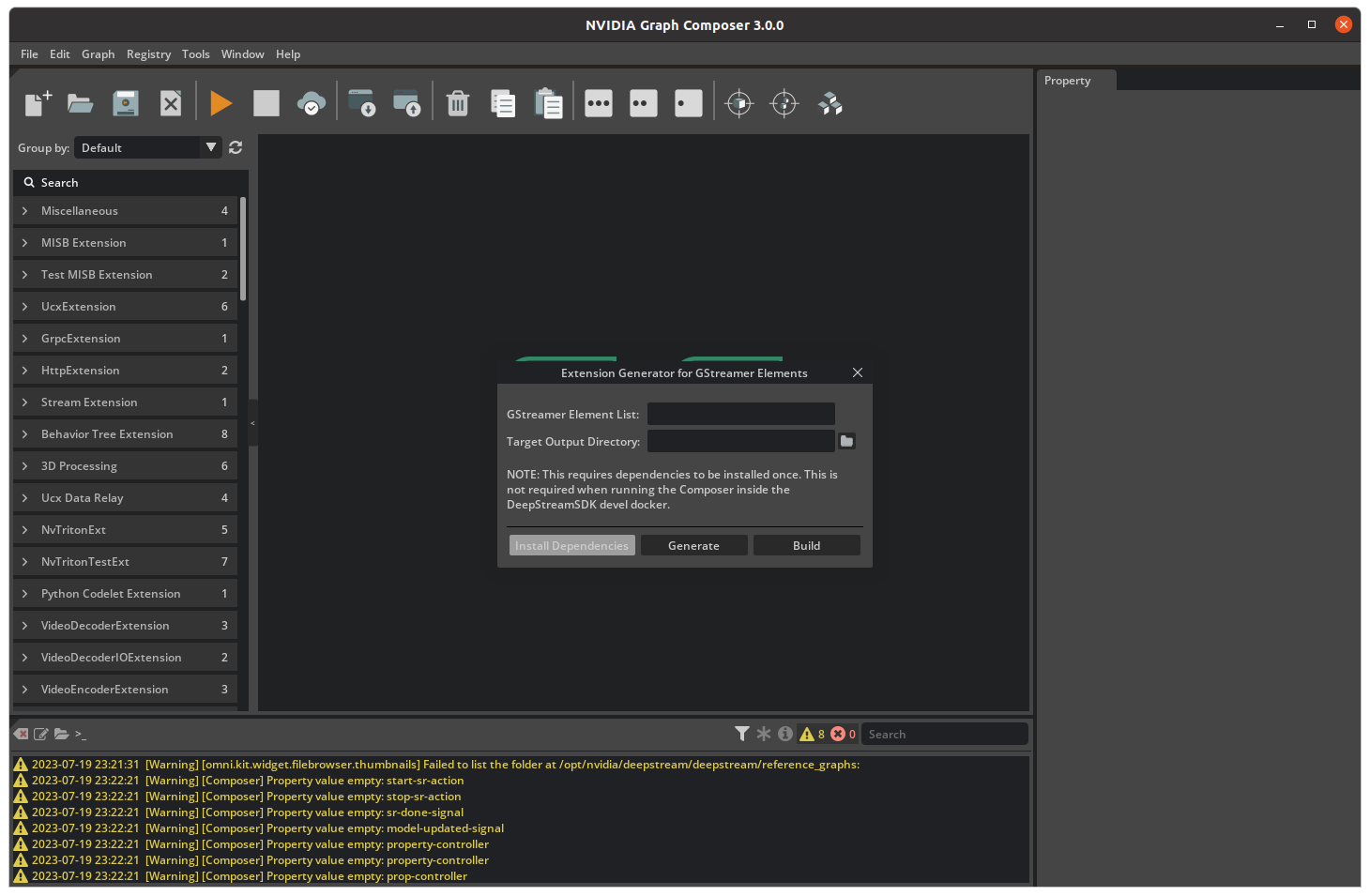
Task: Click the Install Dependencies button
Action: tap(572, 545)
